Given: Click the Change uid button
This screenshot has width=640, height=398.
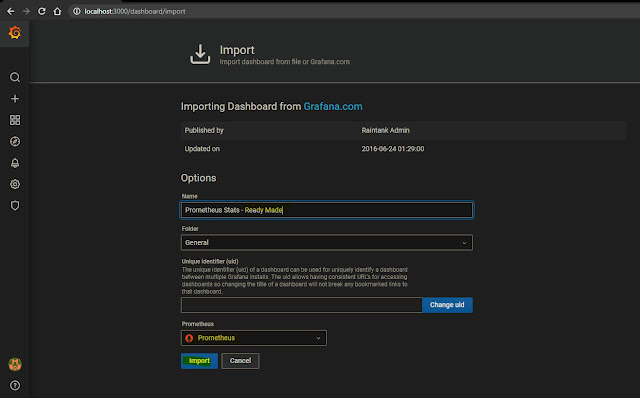Looking at the screenshot, I should click(x=447, y=305).
